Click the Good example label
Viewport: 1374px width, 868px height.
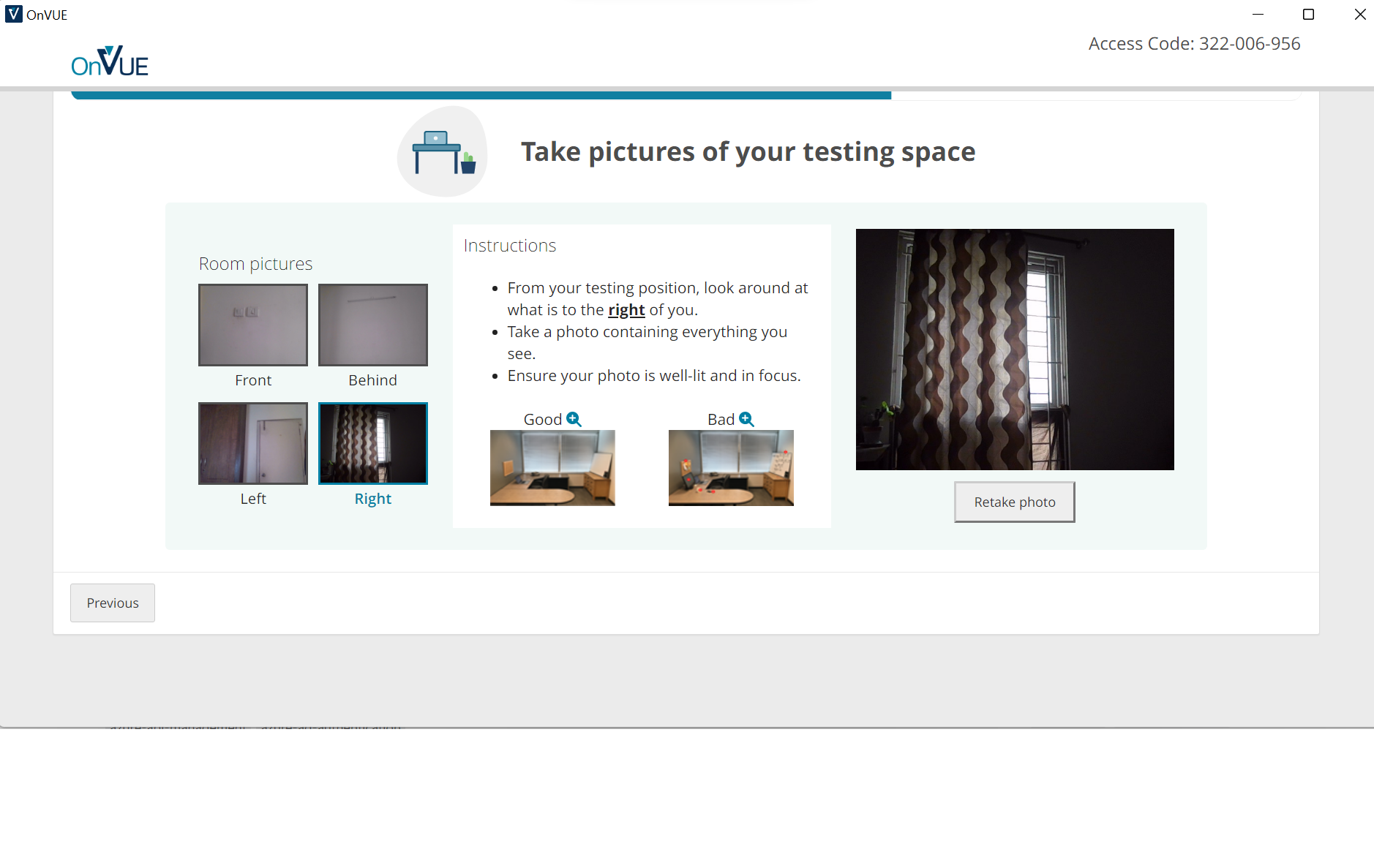coord(543,420)
